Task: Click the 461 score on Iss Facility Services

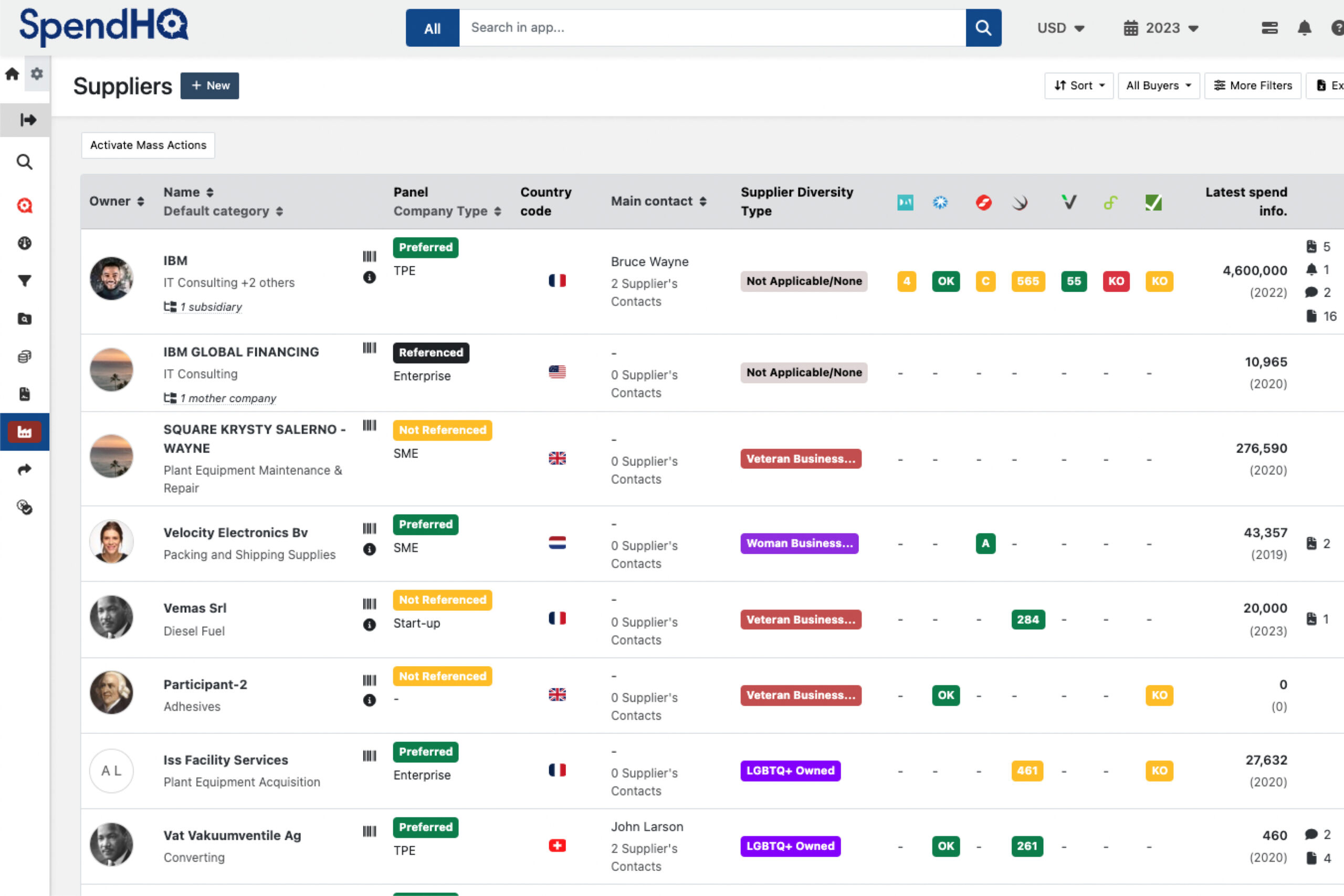Action: pos(1027,771)
